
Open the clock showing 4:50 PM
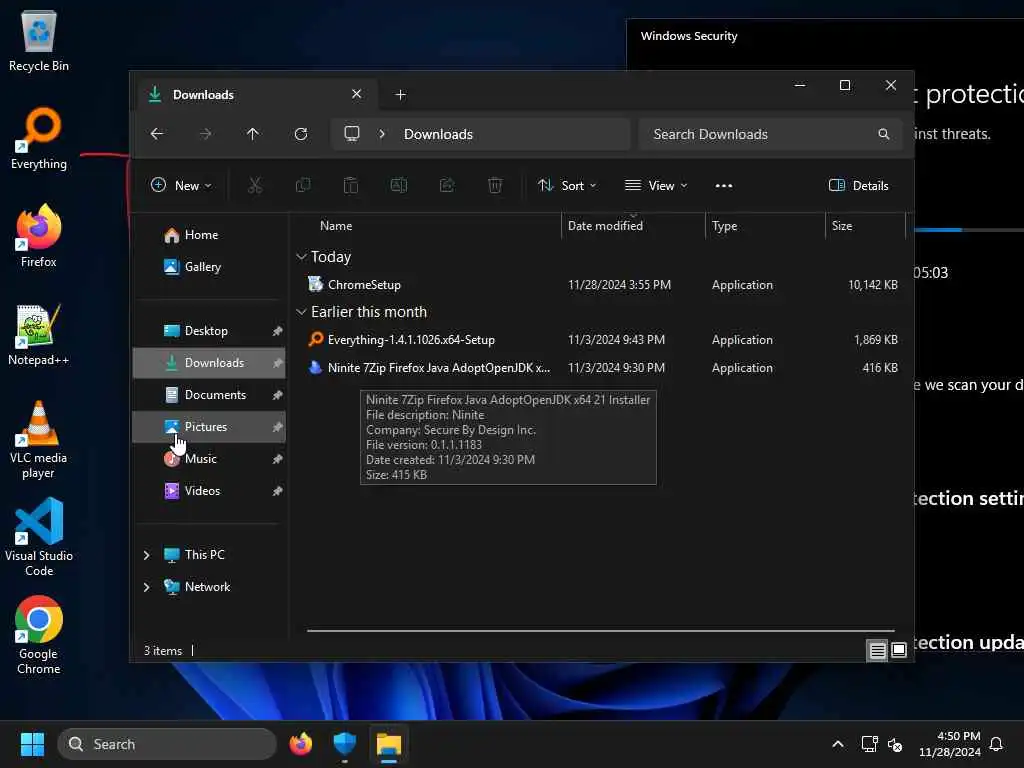click(x=950, y=744)
